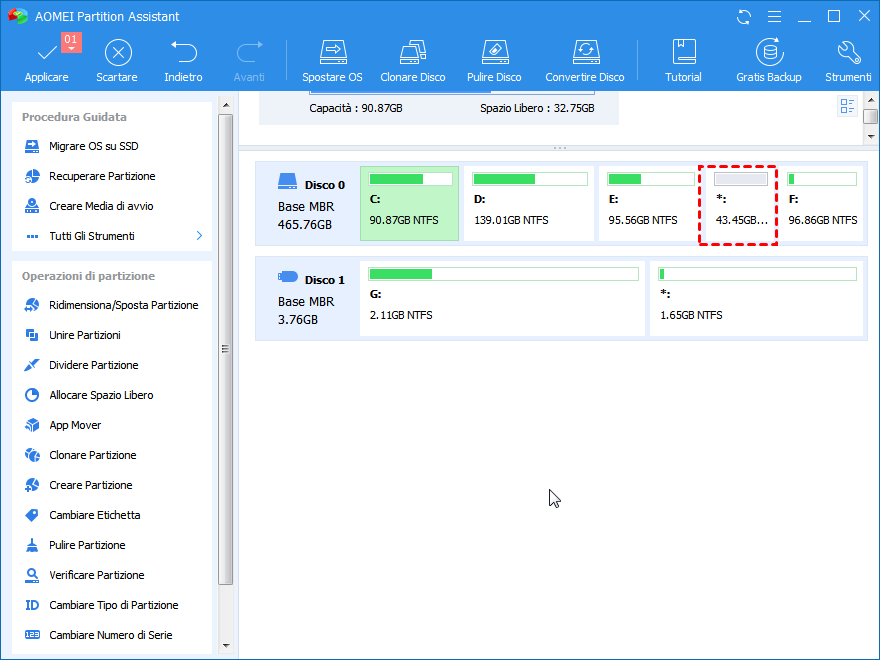The height and width of the screenshot is (660, 880).
Task: Select the F: 96.86GB NTFS partition
Action: pyautogui.click(x=822, y=203)
